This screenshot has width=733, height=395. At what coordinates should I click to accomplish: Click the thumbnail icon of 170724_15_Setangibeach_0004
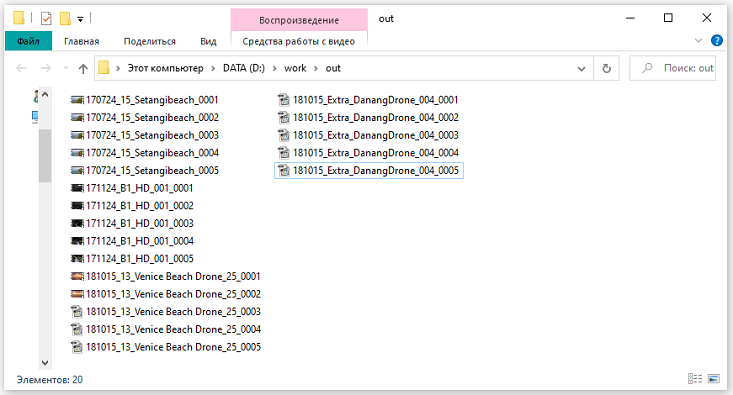click(77, 153)
